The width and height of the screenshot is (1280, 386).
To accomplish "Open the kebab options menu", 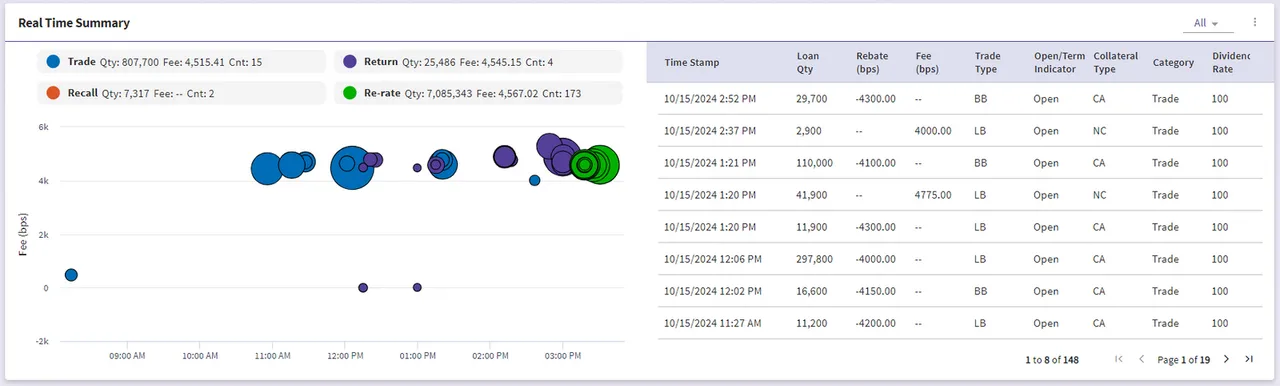I will point(1255,22).
